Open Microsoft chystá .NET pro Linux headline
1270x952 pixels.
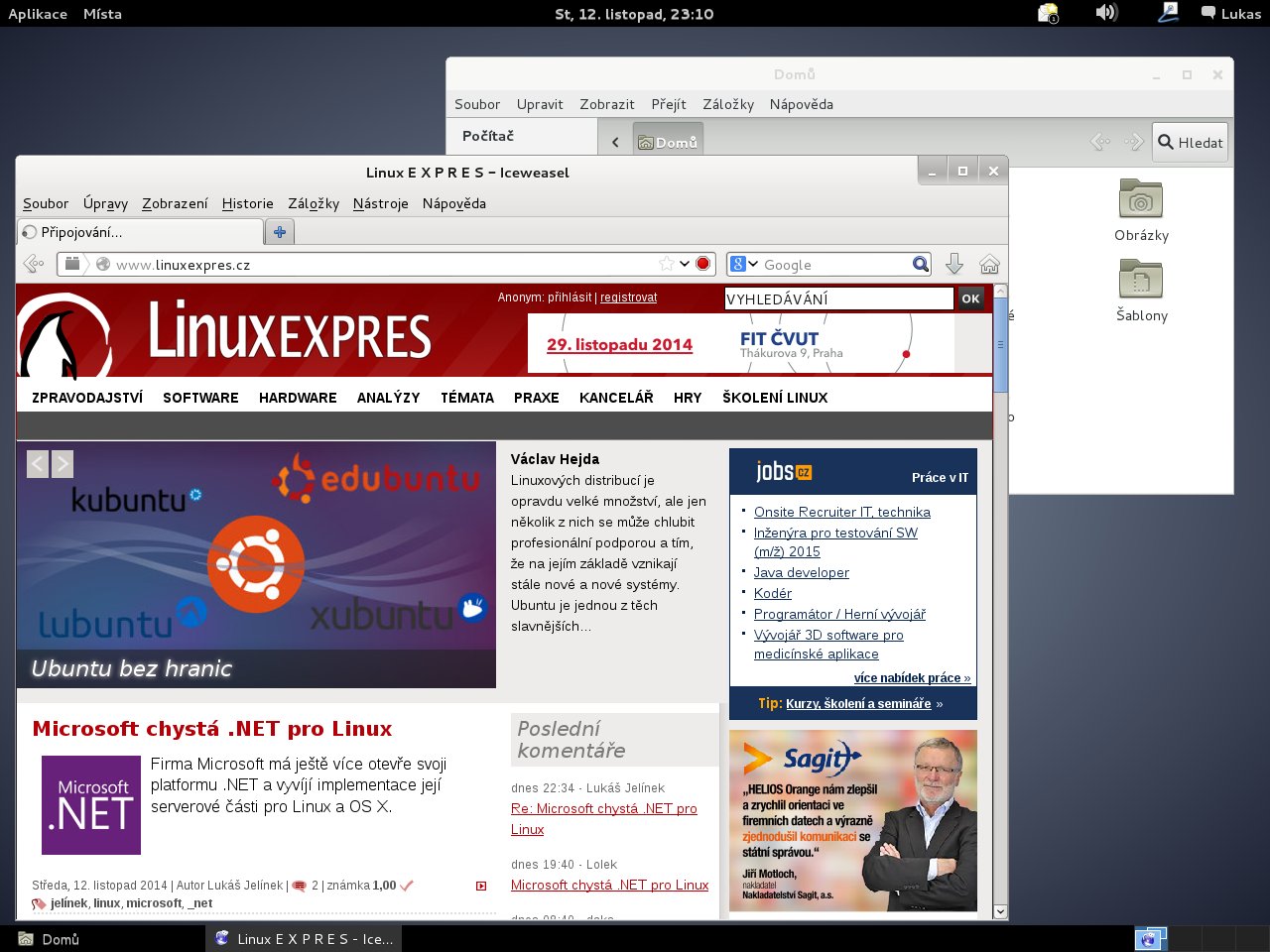coord(212,729)
